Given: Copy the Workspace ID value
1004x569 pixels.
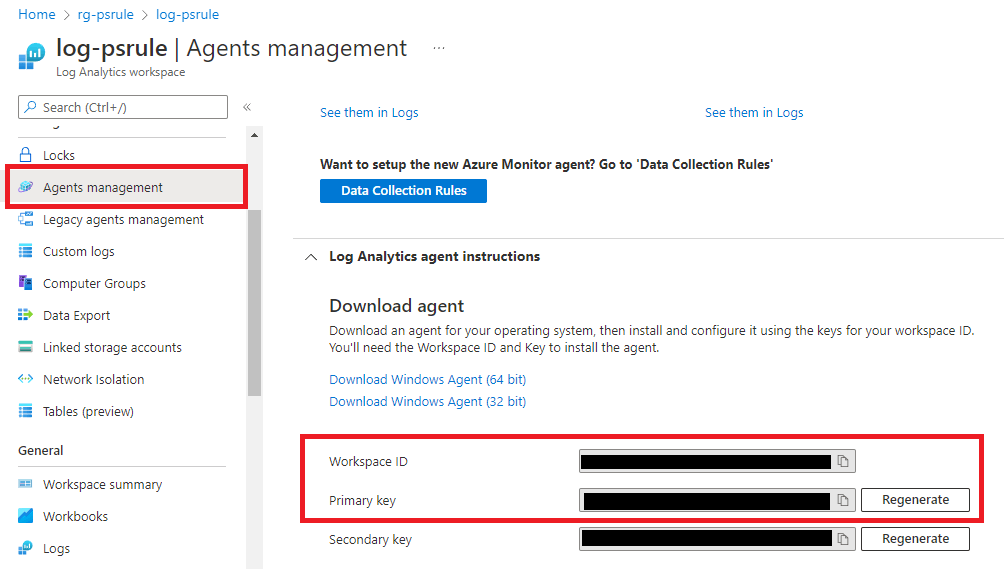Looking at the screenshot, I should pos(843,461).
